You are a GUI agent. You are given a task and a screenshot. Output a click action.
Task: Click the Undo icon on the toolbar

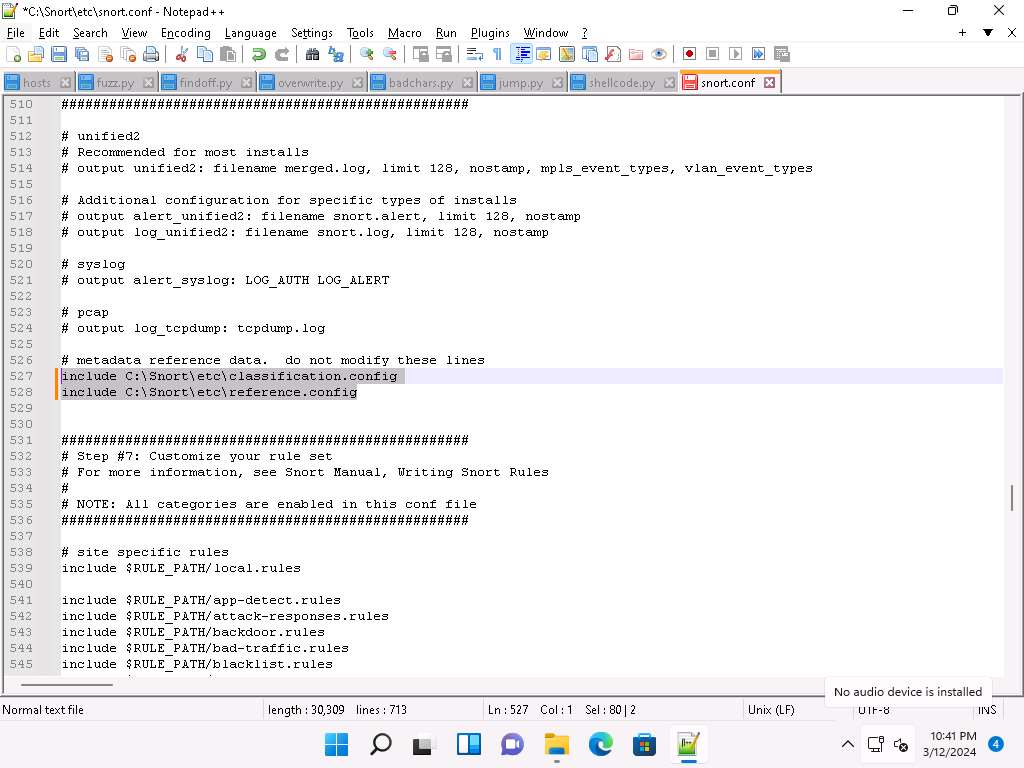[258, 54]
